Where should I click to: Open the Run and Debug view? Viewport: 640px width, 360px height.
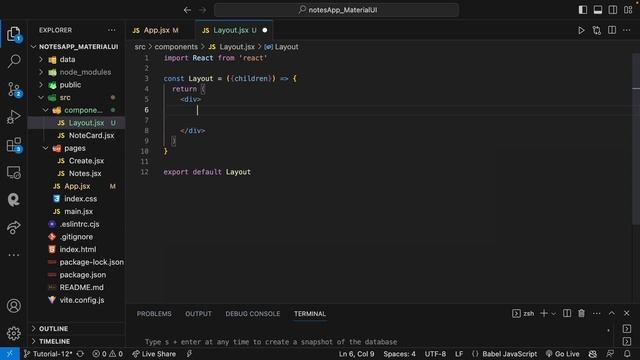point(14,117)
